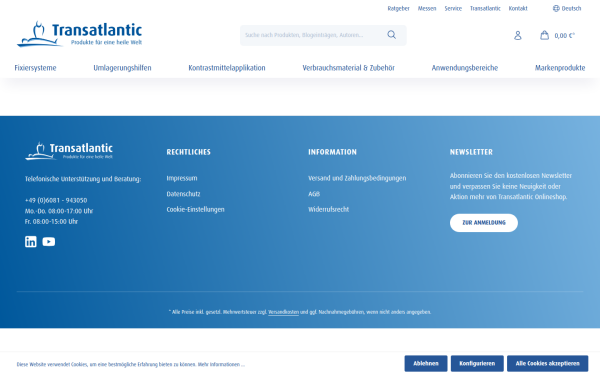The width and height of the screenshot is (600, 375).
Task: Click the Konfigurieren cookie button
Action: [477, 364]
